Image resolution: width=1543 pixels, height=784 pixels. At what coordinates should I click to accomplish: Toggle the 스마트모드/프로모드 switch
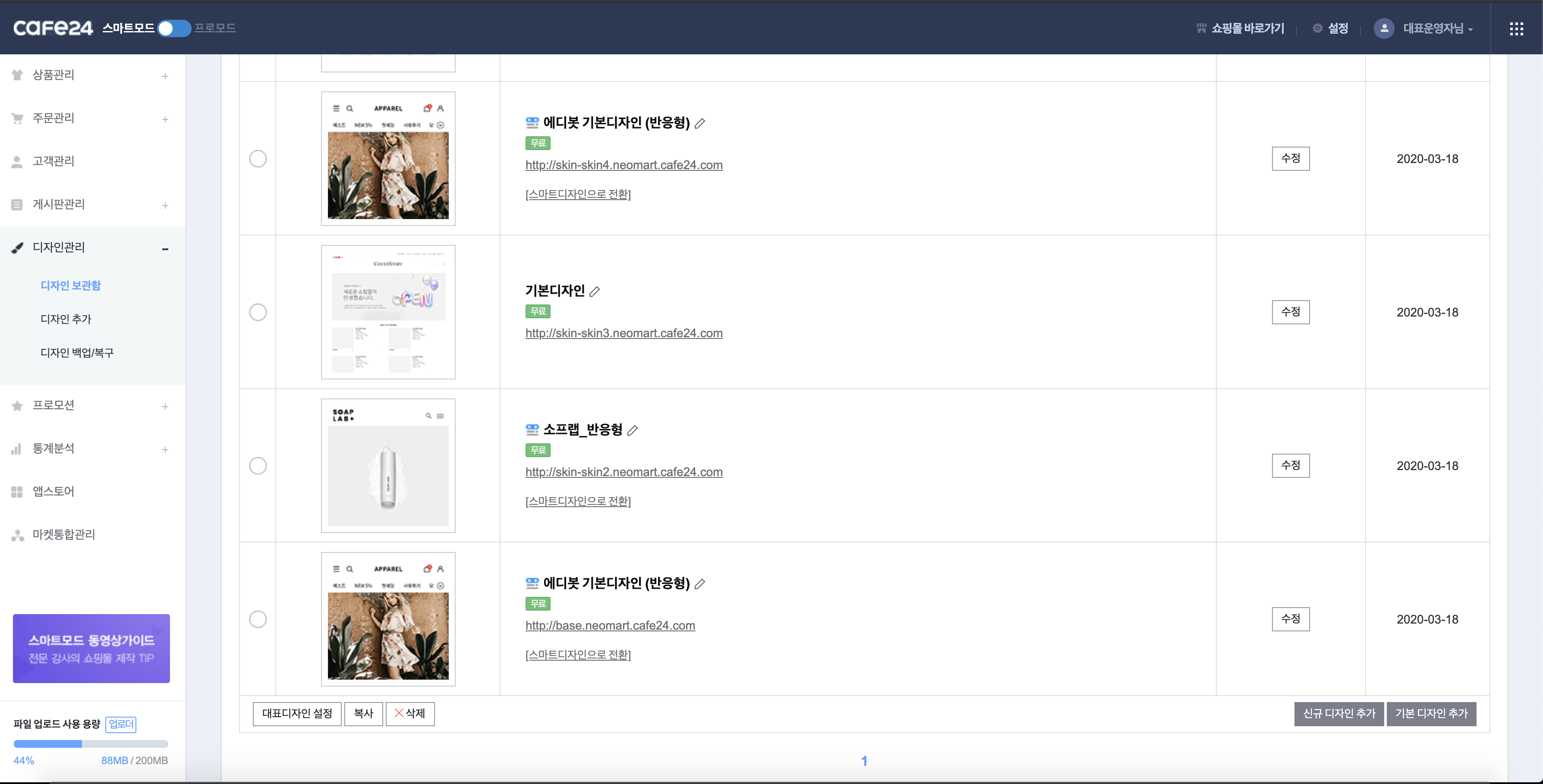click(x=174, y=28)
